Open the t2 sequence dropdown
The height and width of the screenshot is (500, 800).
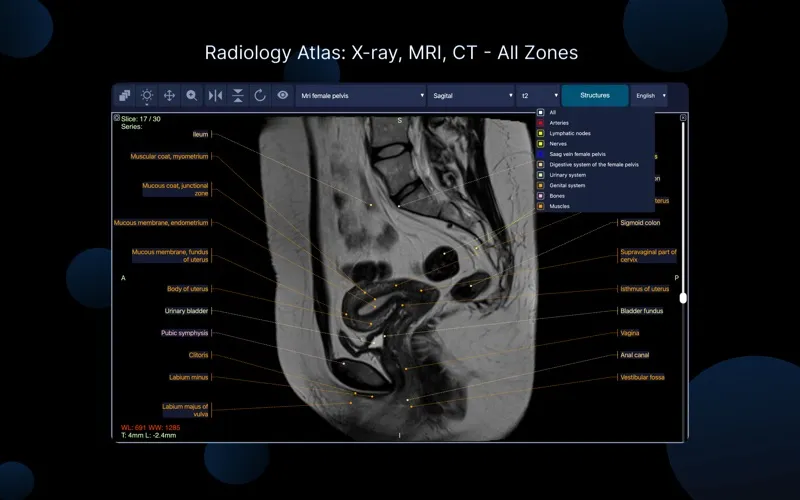538,95
